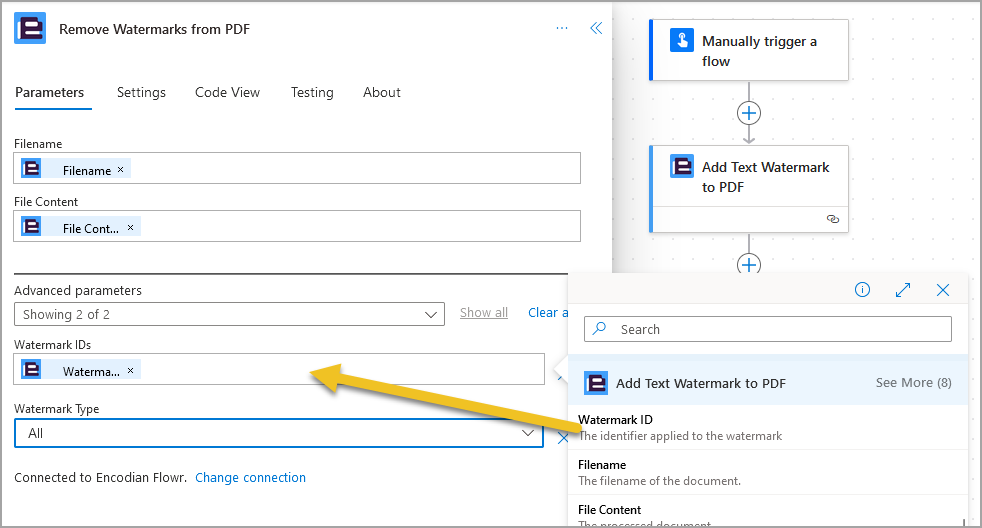Click See More (8) in dynamic content

(x=913, y=383)
